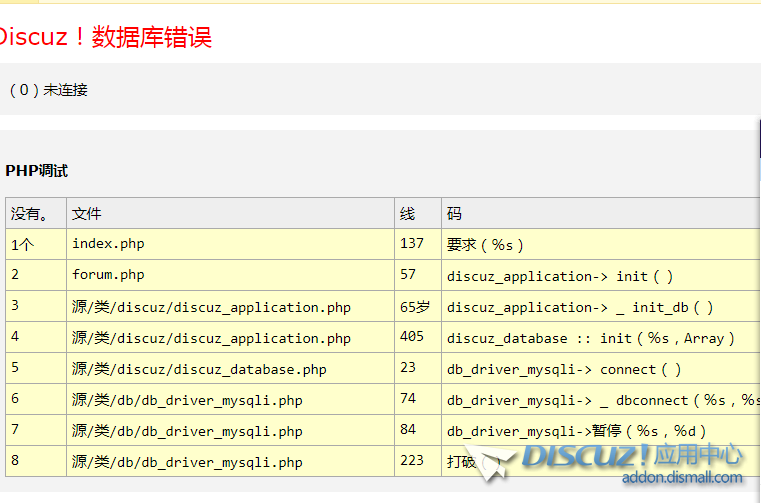Click line number 223 in row 8
The width and height of the screenshot is (761, 503).
point(412,462)
